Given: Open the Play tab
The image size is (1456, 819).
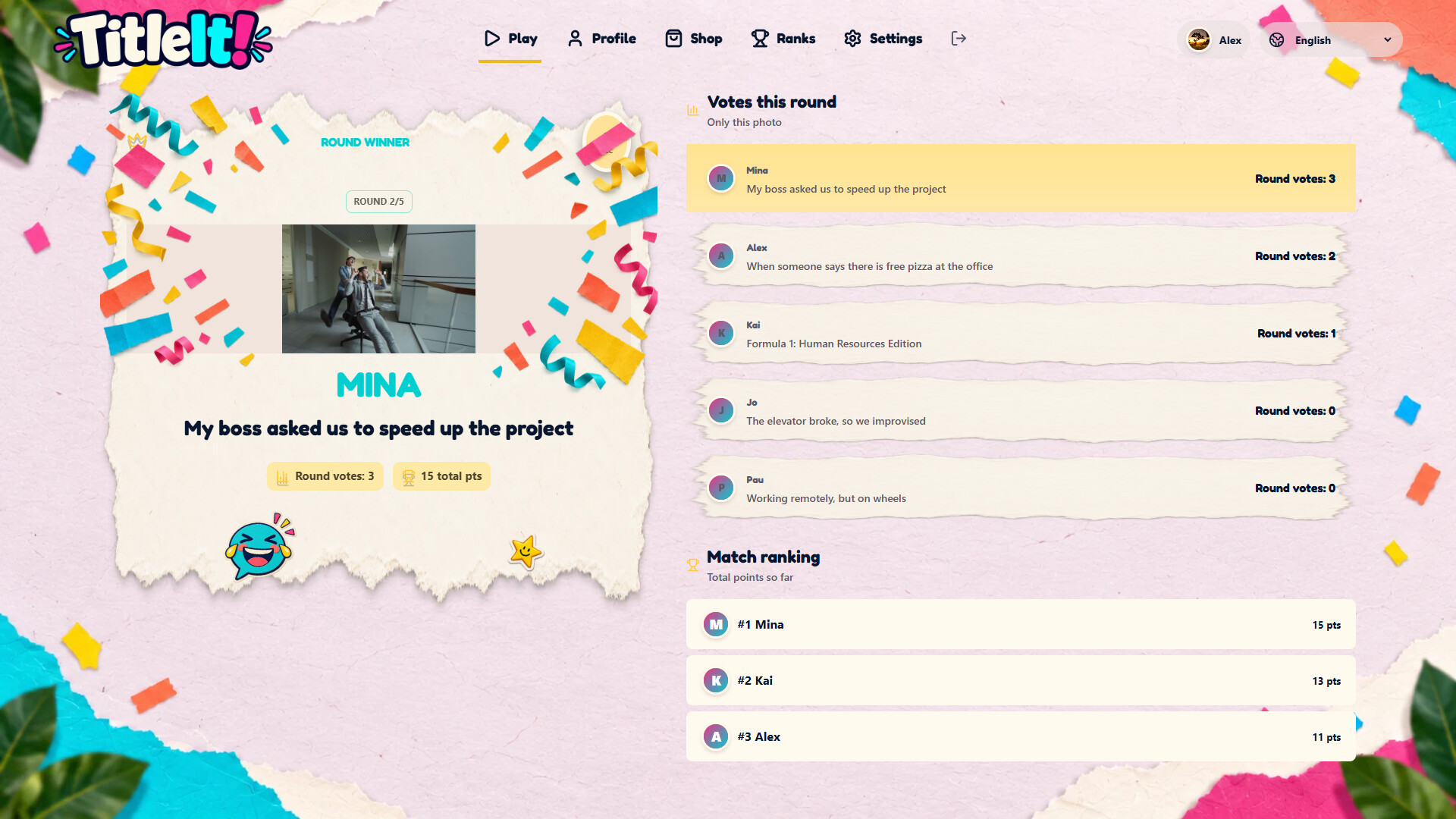Looking at the screenshot, I should pyautogui.click(x=510, y=39).
